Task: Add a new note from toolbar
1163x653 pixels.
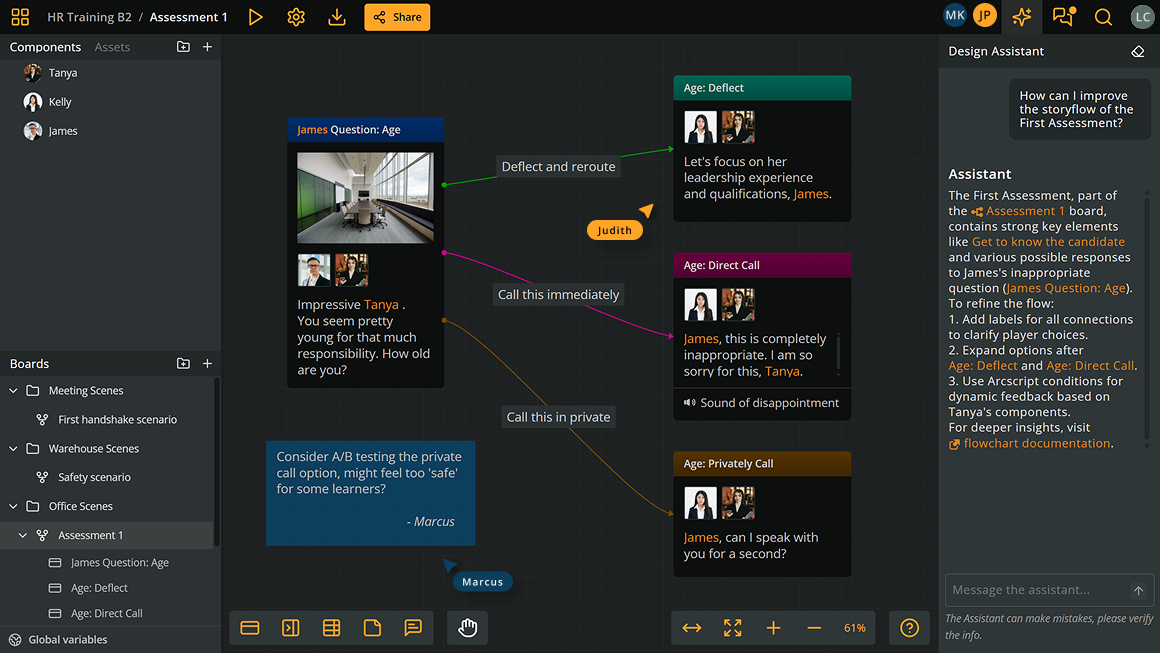Action: [372, 628]
